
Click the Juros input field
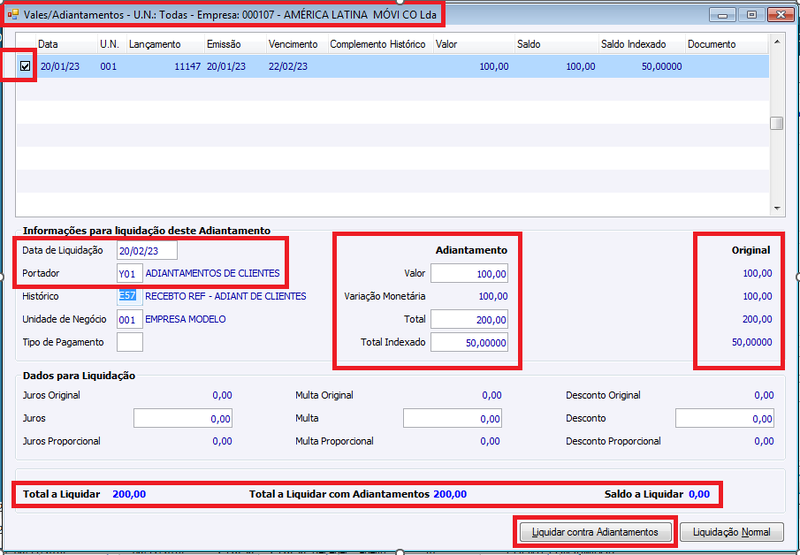(x=183, y=418)
